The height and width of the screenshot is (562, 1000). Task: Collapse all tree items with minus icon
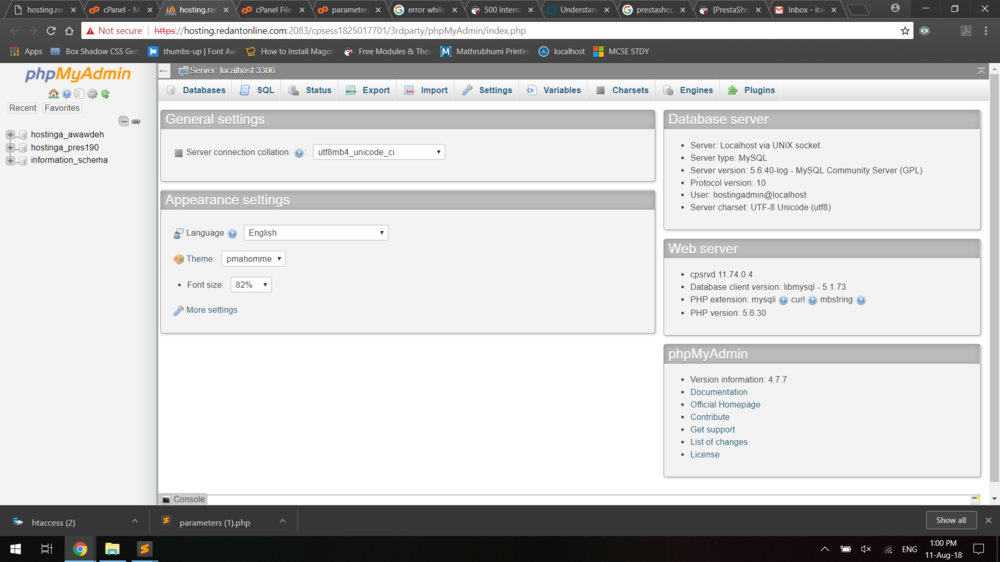point(124,121)
